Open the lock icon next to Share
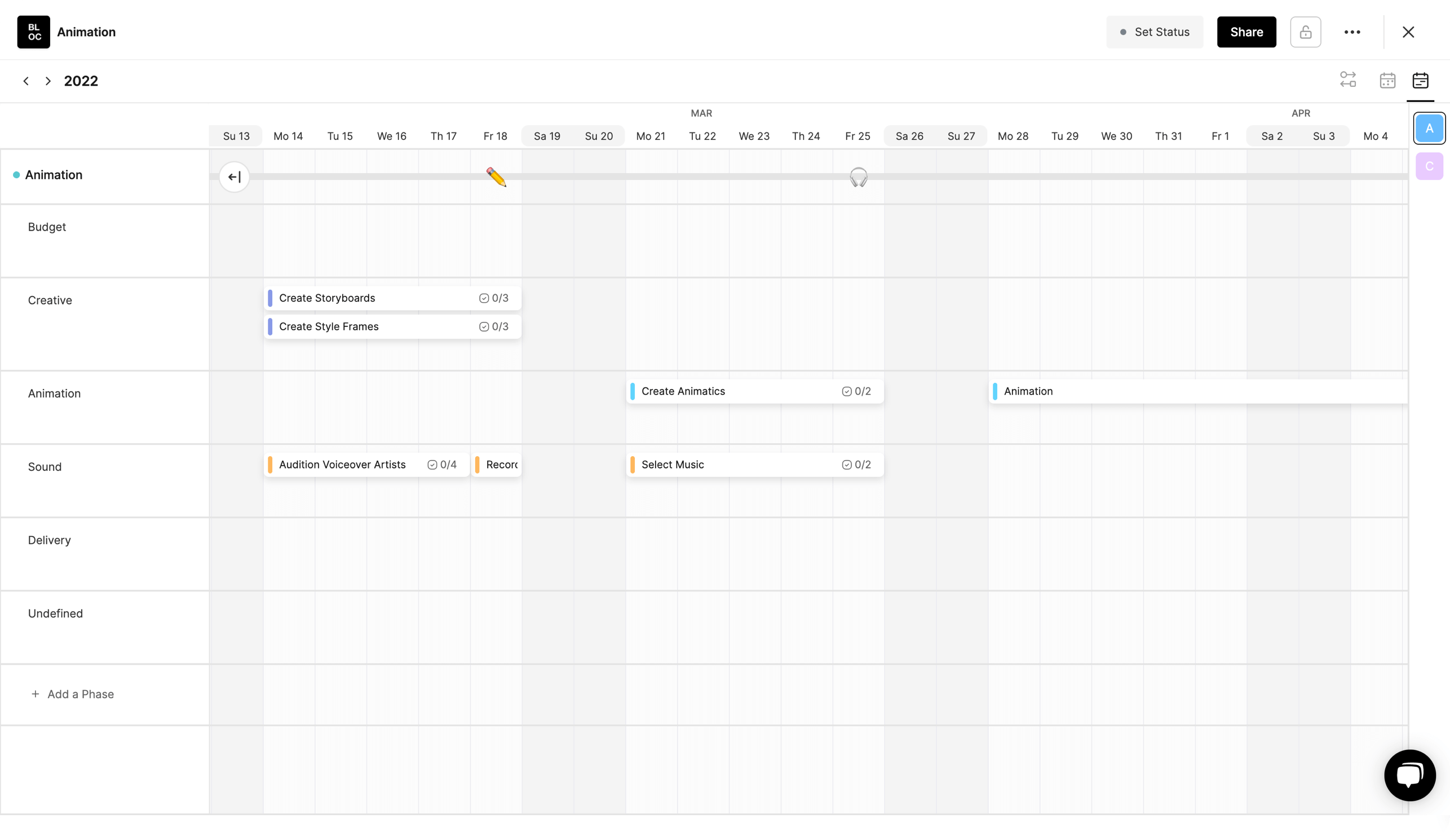1450x840 pixels. tap(1306, 32)
